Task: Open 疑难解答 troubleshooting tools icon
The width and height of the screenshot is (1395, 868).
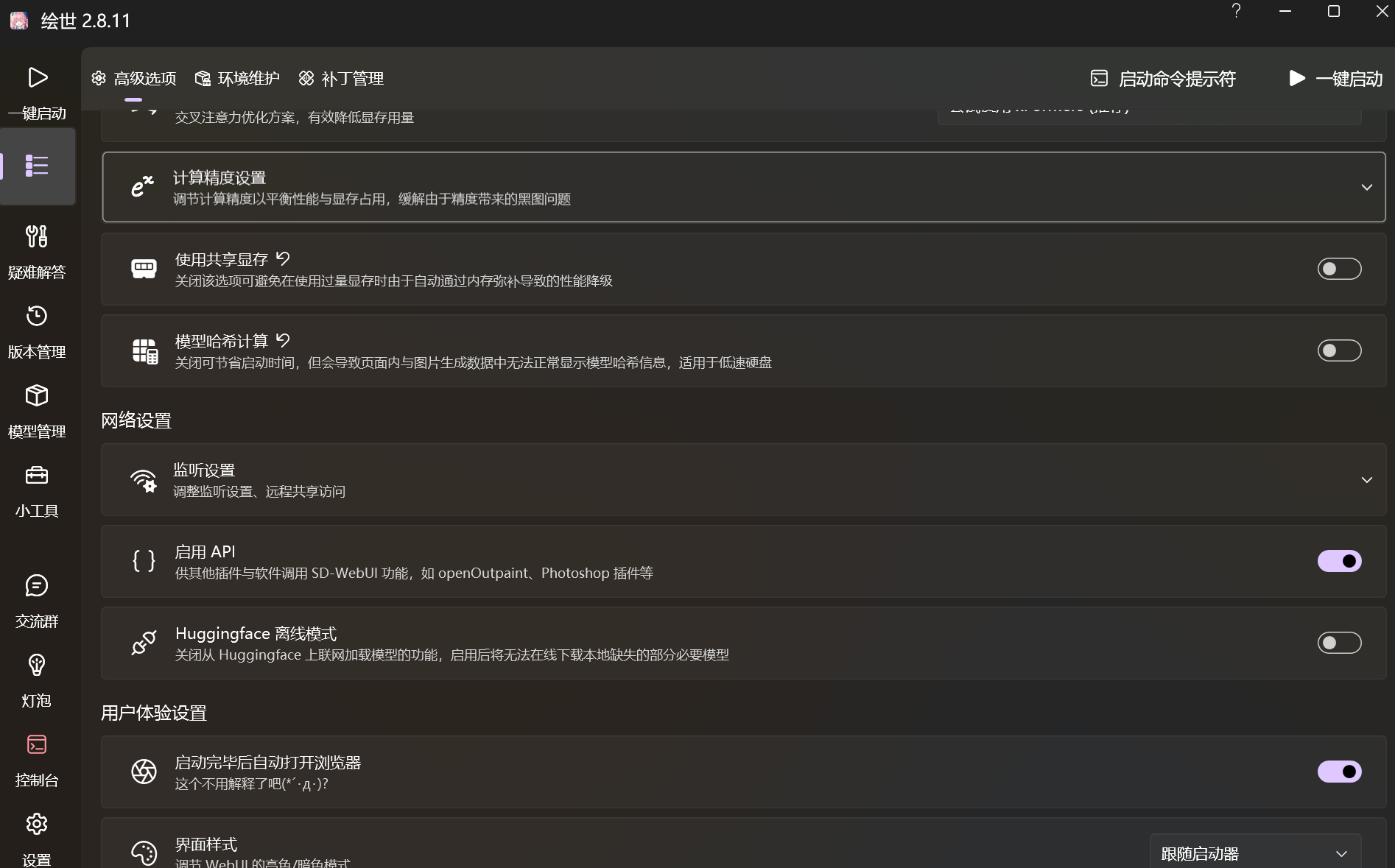Action: tap(37, 236)
